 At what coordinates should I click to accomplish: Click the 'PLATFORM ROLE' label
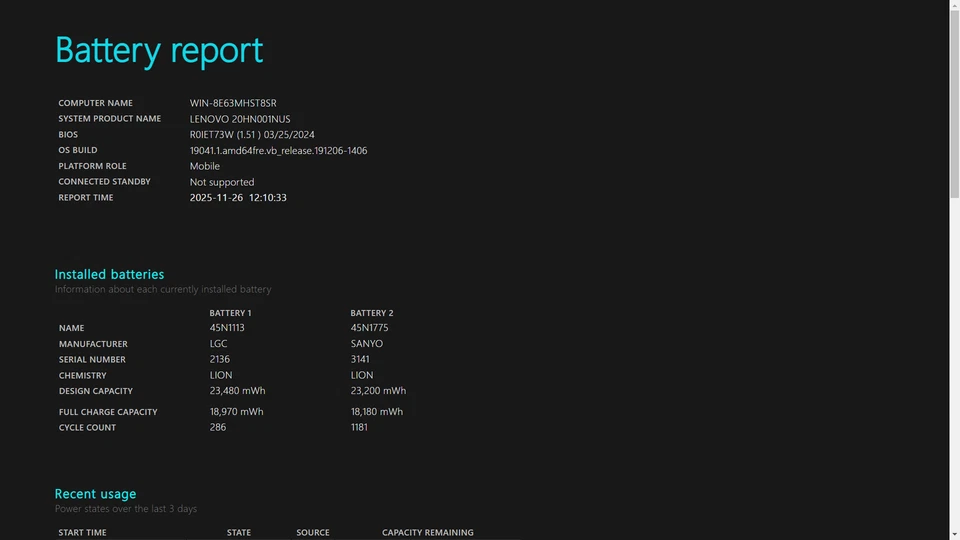[92, 166]
